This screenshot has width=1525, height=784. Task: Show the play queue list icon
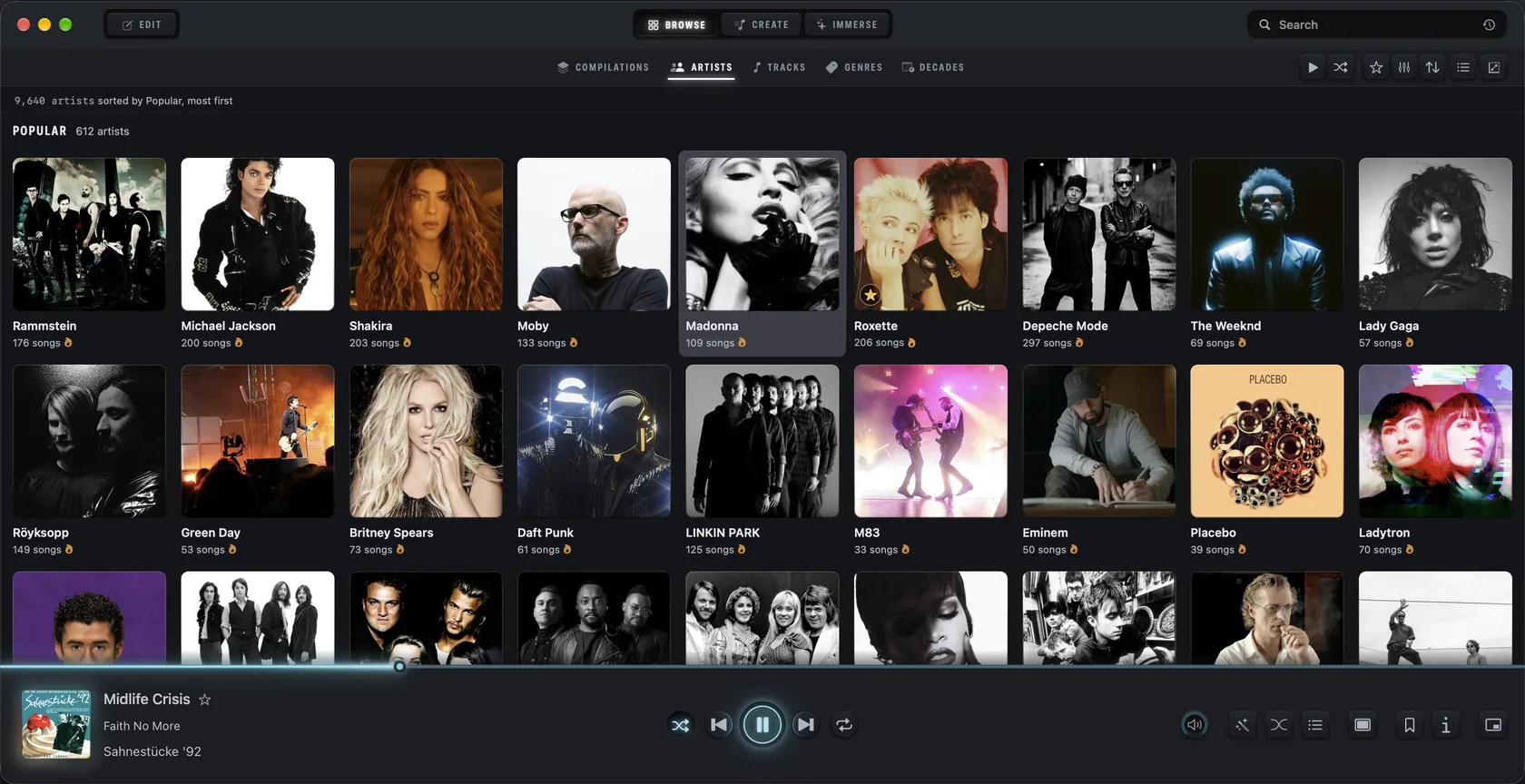coord(1314,725)
